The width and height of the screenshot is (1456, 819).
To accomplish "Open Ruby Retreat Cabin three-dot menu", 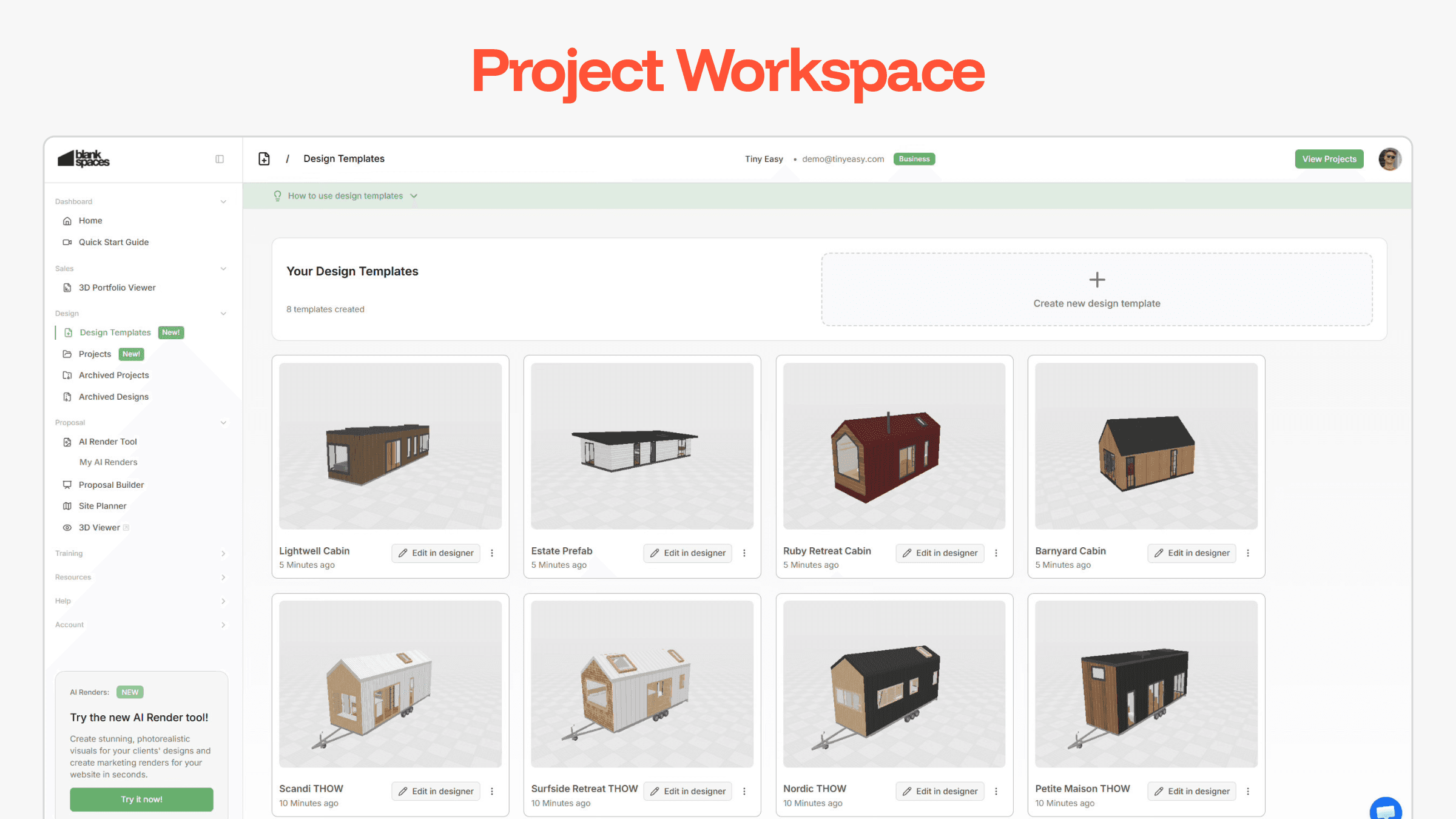I will (996, 553).
